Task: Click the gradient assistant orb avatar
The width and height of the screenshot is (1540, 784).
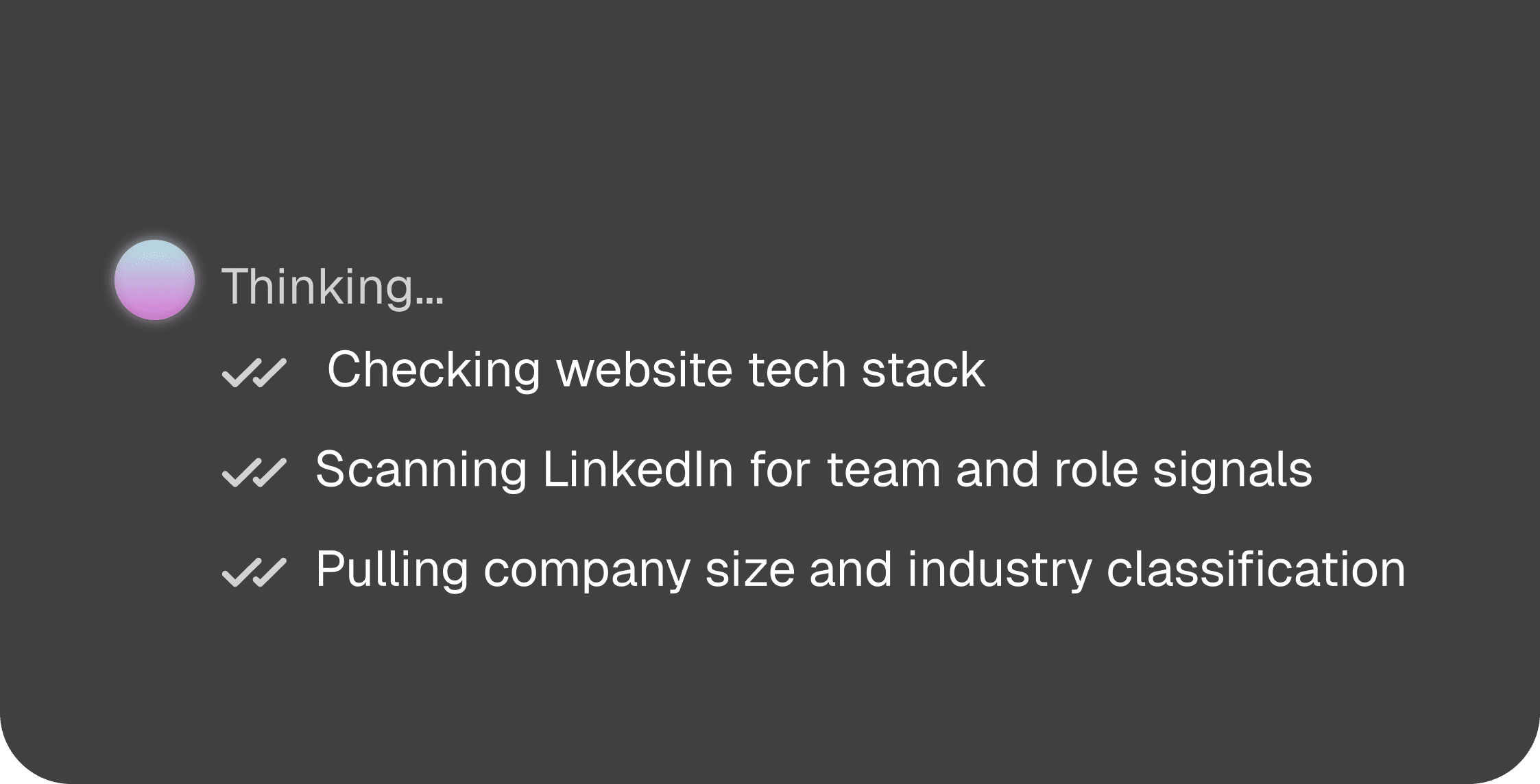Action: coord(154,280)
